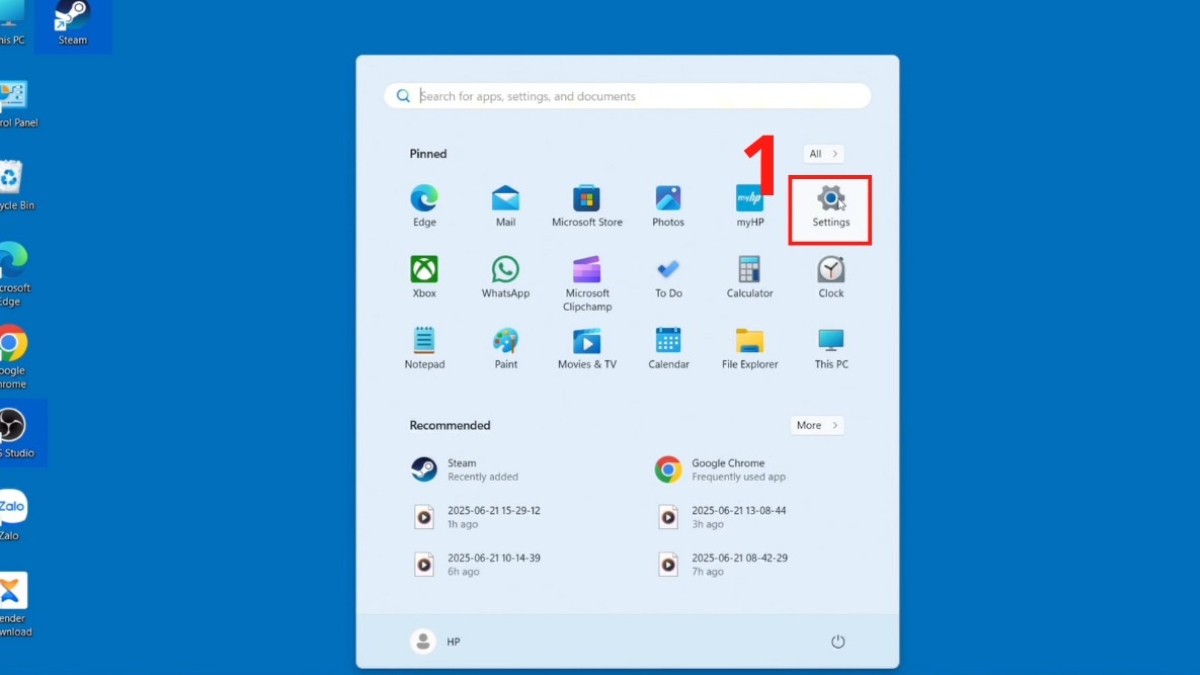
Task: Open the Settings app from Pinned
Action: pos(830,205)
